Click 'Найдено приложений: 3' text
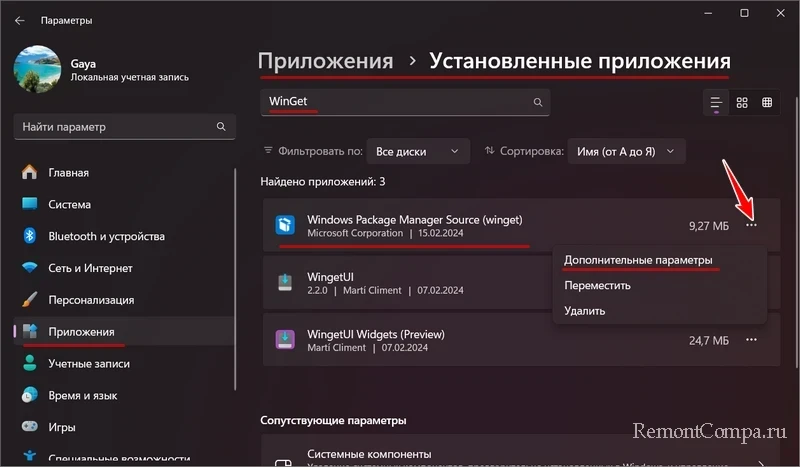Image resolution: width=800 pixels, height=467 pixels. (x=323, y=182)
